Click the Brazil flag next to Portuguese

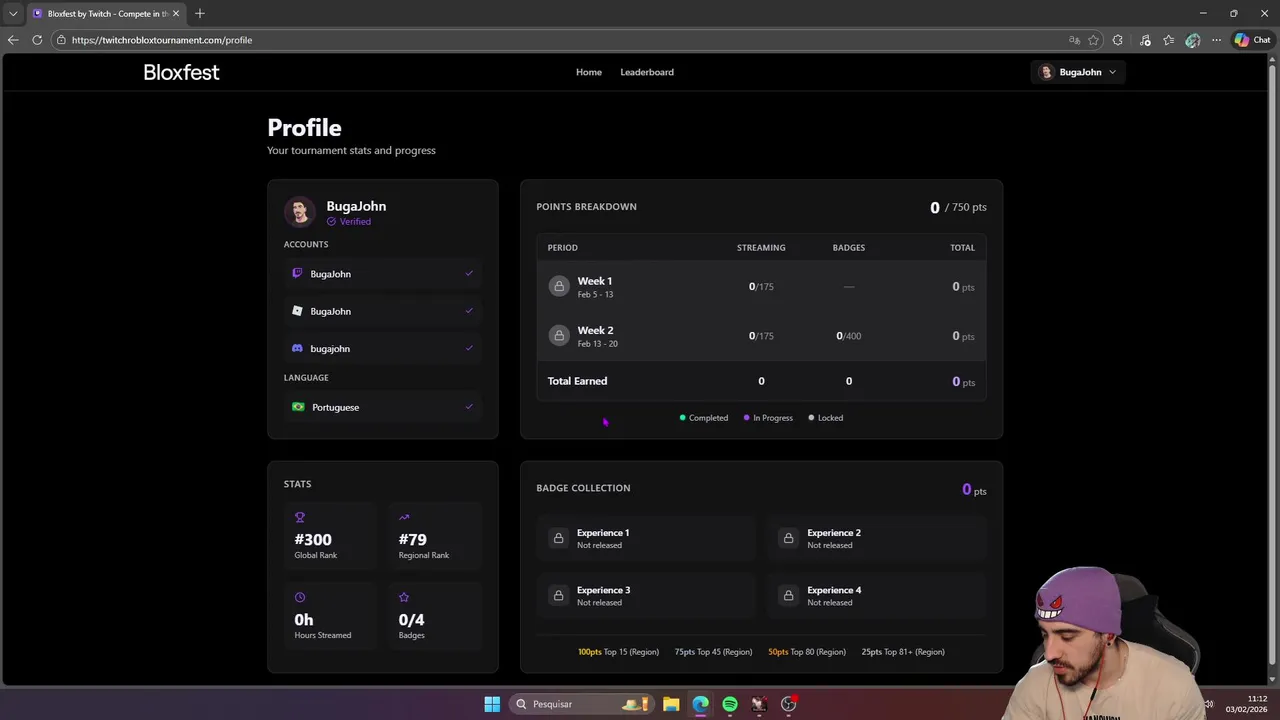point(298,407)
